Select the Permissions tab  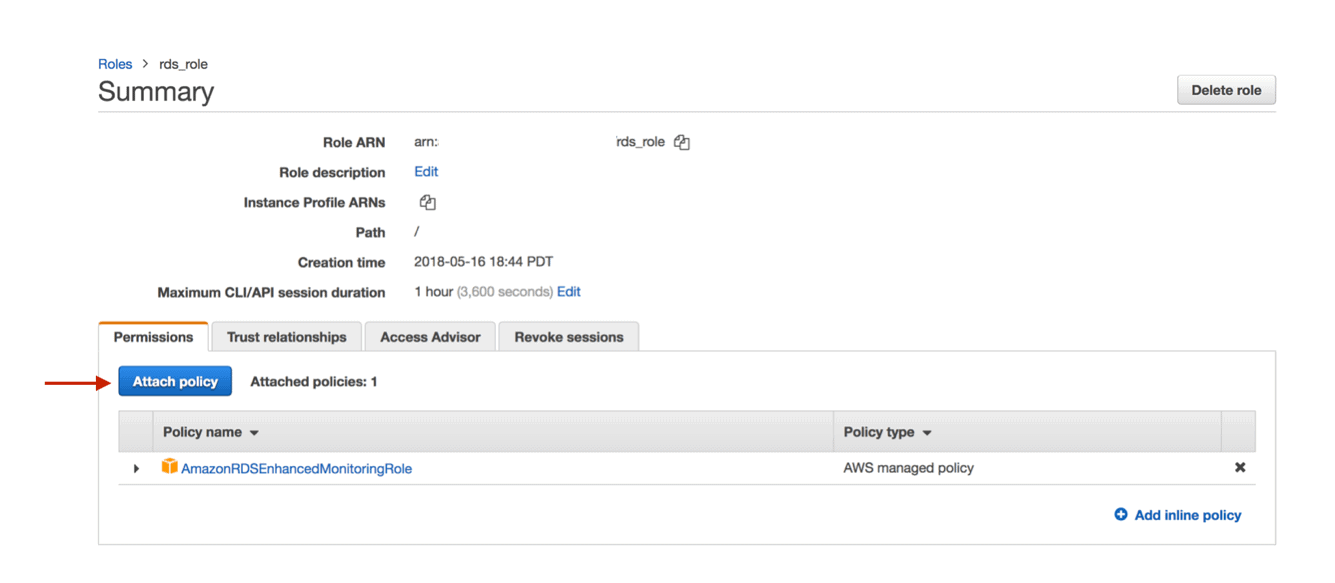click(153, 337)
